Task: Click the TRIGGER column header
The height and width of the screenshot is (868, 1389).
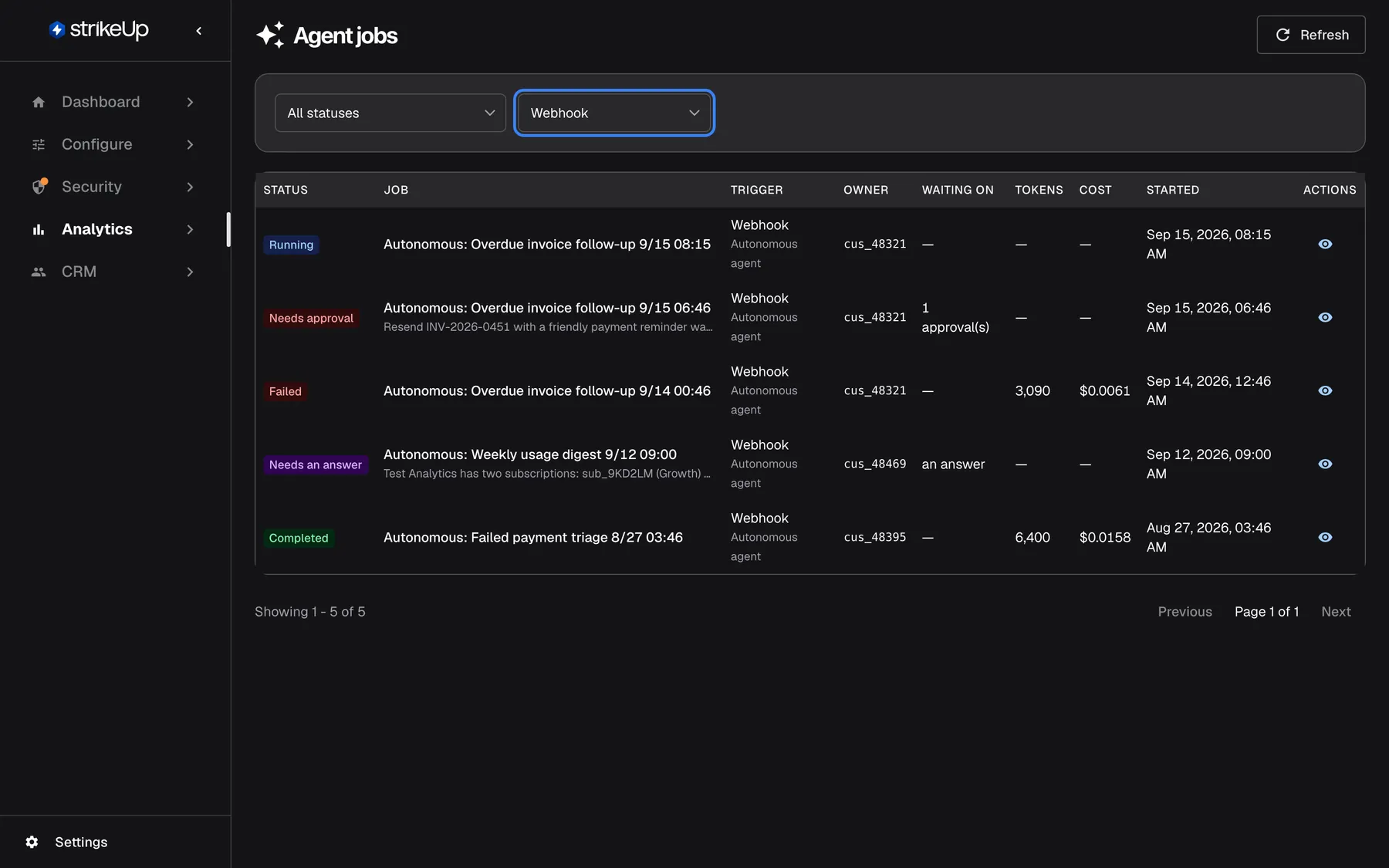Action: click(756, 190)
